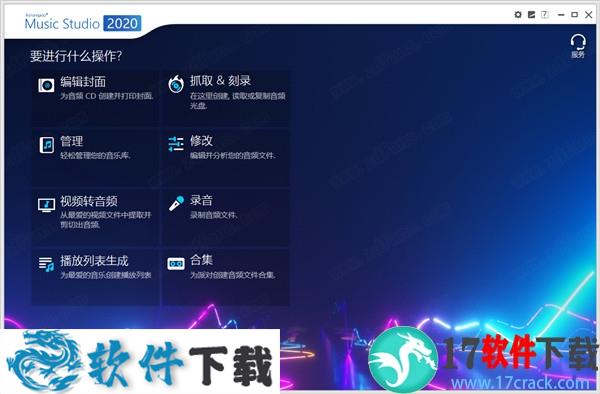This screenshot has width=600, height=394.
Task: Click the 录音 microphone icon
Action: point(176,204)
